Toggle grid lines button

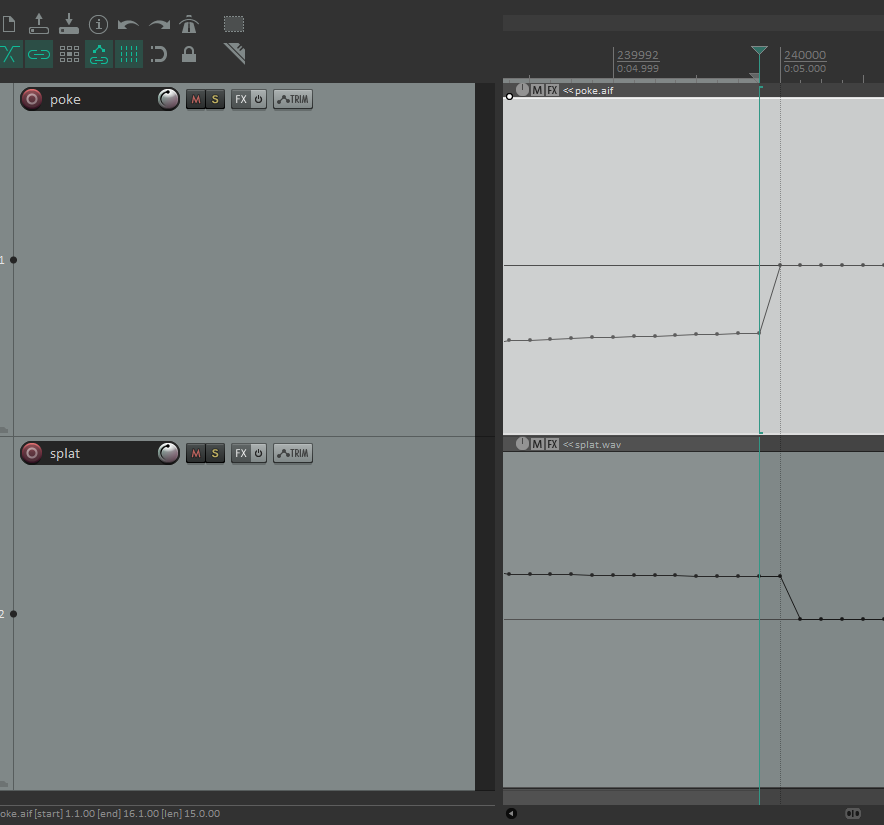pos(129,54)
